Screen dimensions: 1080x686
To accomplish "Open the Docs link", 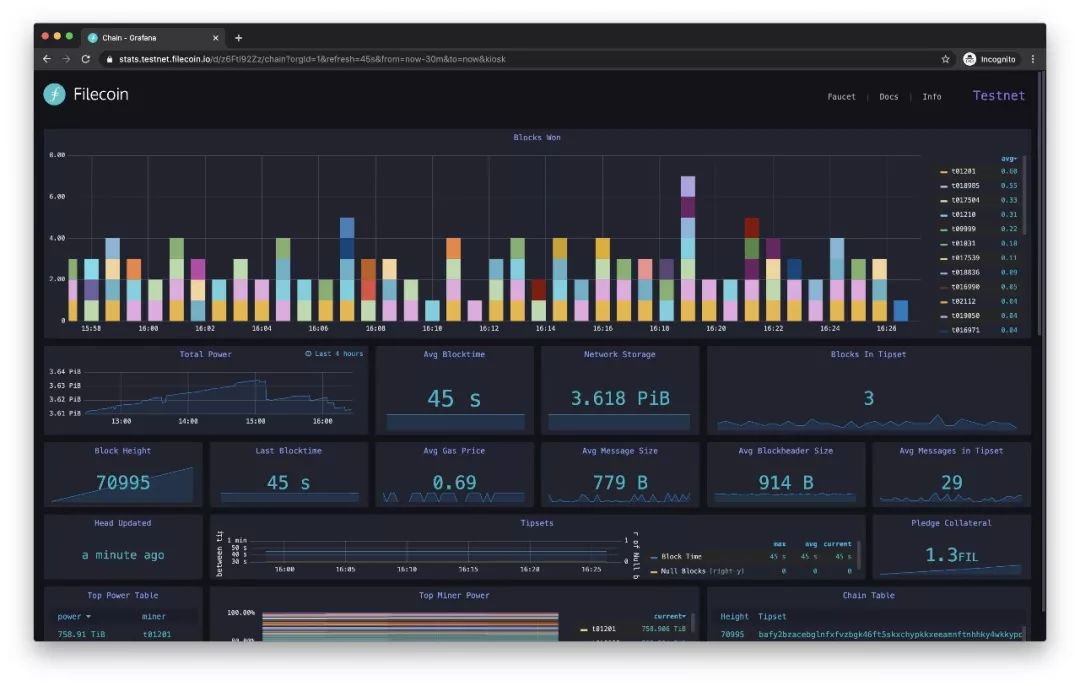I will coord(889,97).
